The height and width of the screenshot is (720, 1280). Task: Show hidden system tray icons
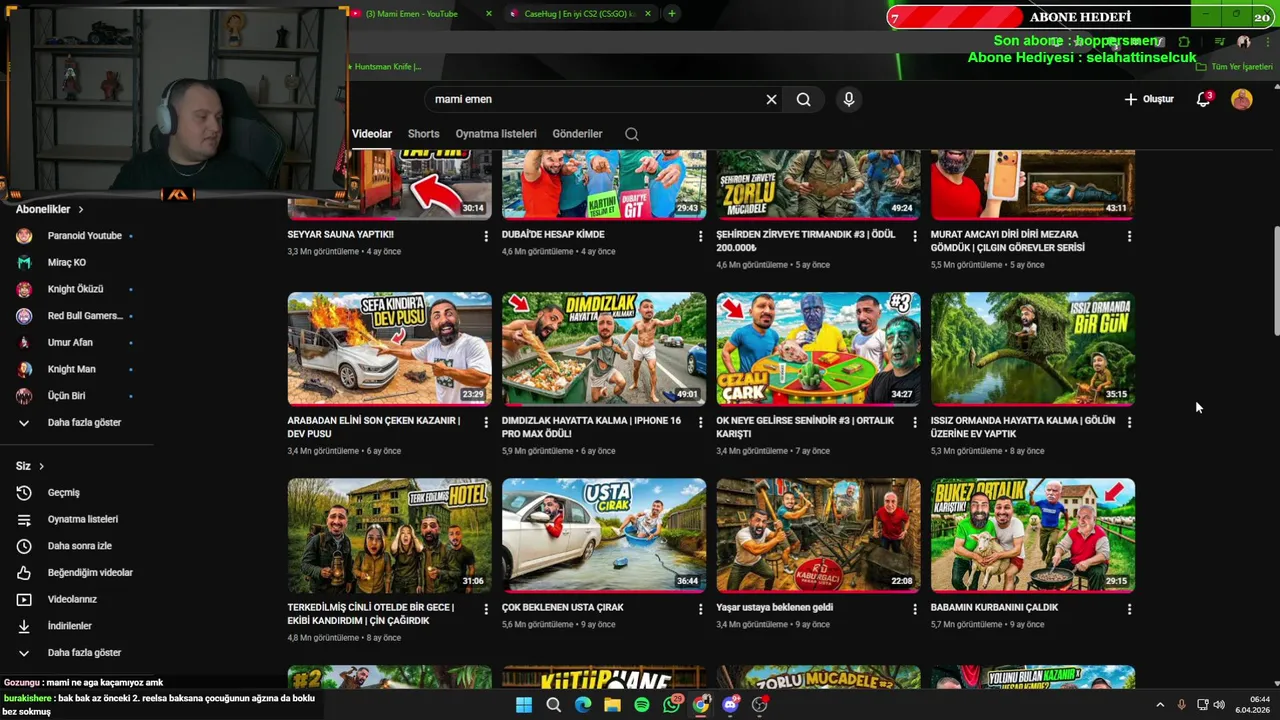click(1160, 705)
